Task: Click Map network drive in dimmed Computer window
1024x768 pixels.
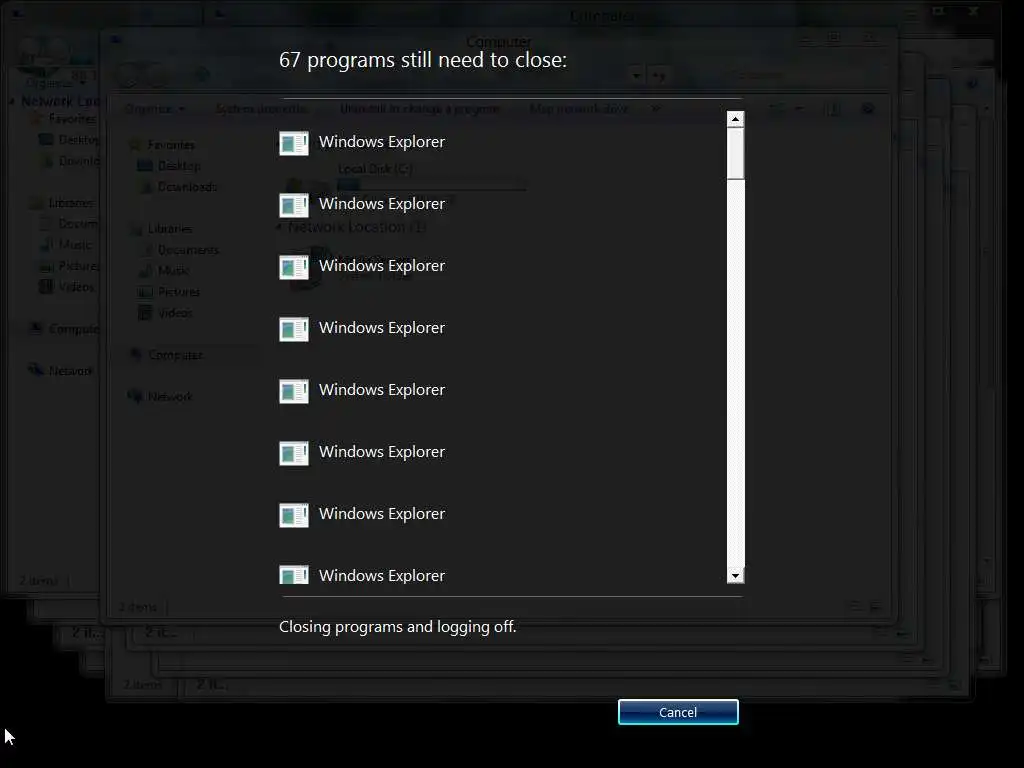Action: click(x=579, y=109)
